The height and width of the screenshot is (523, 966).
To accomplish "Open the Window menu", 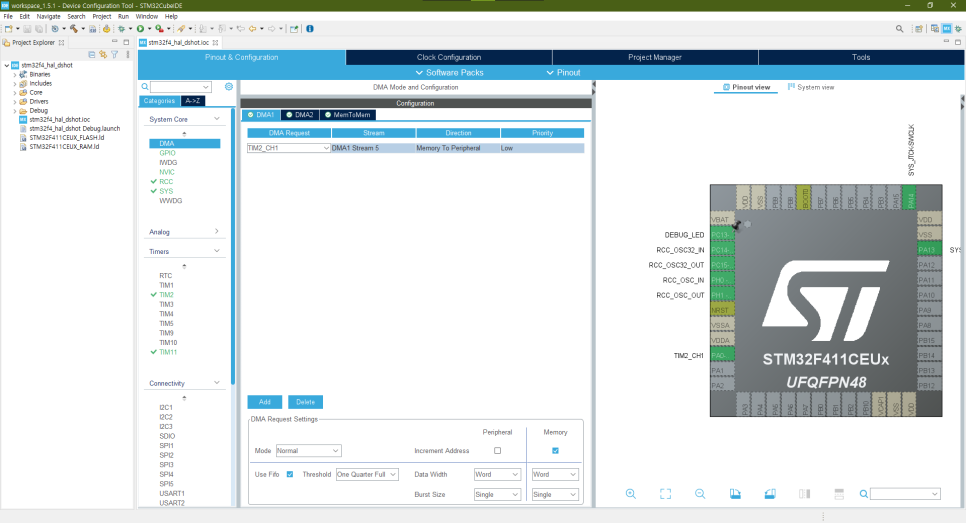I will [147, 17].
